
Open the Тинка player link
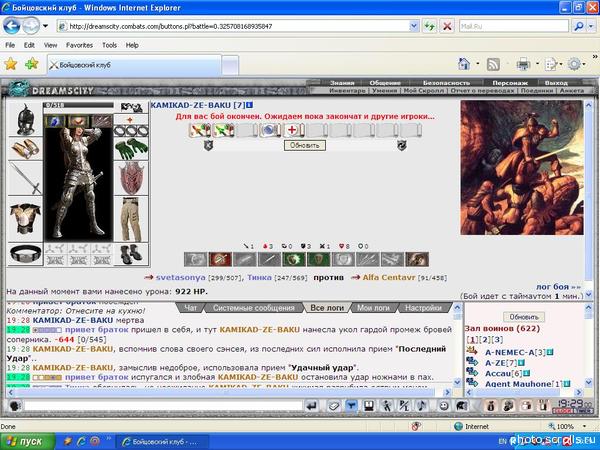pos(259,278)
